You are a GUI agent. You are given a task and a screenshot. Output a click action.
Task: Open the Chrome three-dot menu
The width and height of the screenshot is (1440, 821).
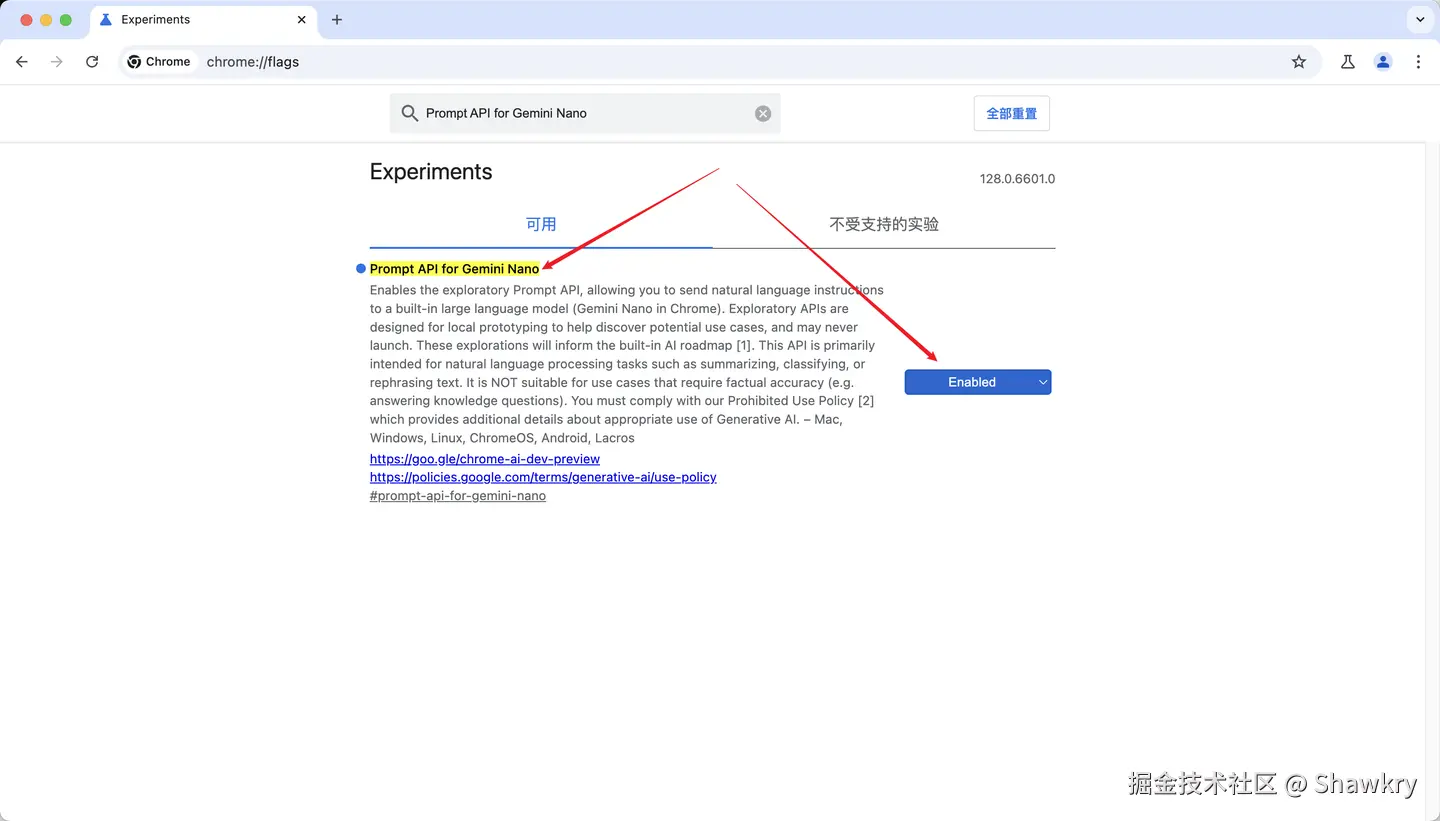point(1418,62)
